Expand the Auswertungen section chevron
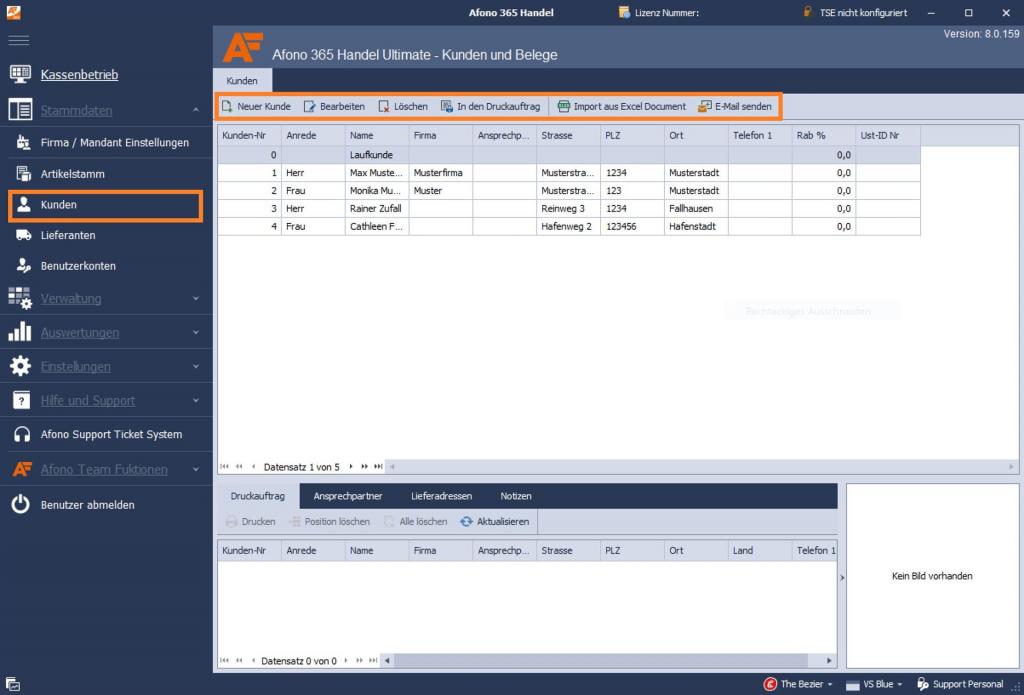Image resolution: width=1024 pixels, height=695 pixels. (x=196, y=332)
